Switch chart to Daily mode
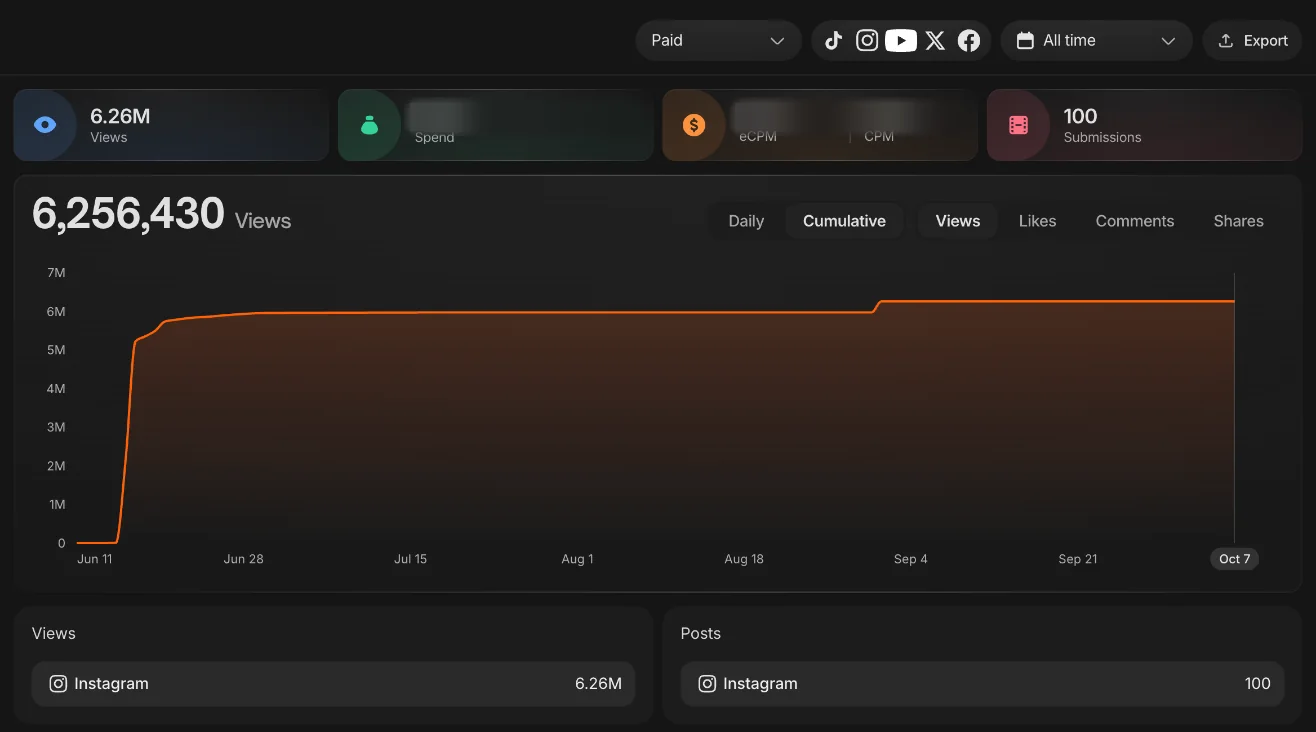This screenshot has height=732, width=1316. (x=746, y=221)
